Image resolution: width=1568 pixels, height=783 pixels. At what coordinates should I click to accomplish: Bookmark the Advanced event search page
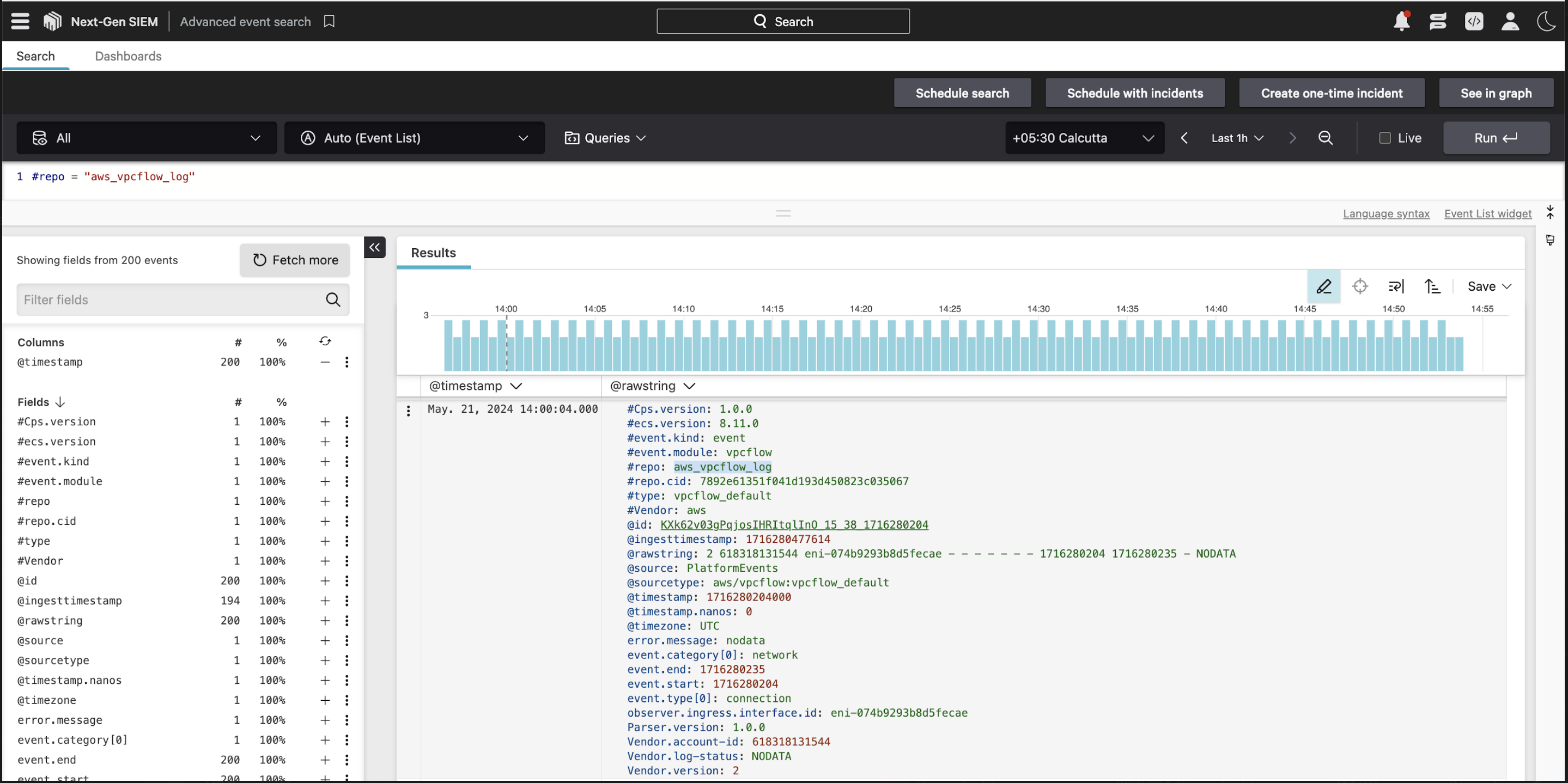329,21
